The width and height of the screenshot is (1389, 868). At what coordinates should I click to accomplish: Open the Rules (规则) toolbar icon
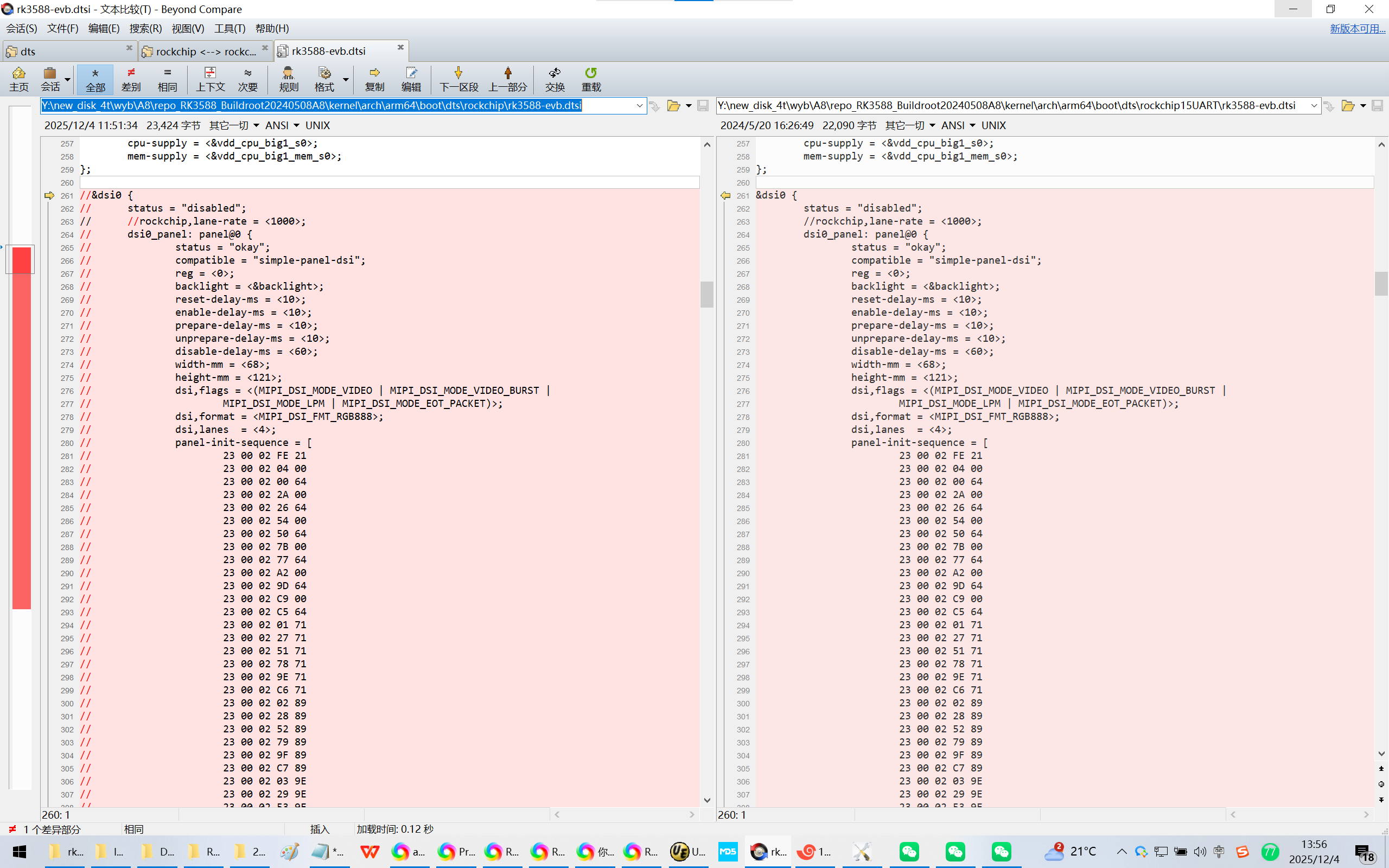pyautogui.click(x=288, y=79)
